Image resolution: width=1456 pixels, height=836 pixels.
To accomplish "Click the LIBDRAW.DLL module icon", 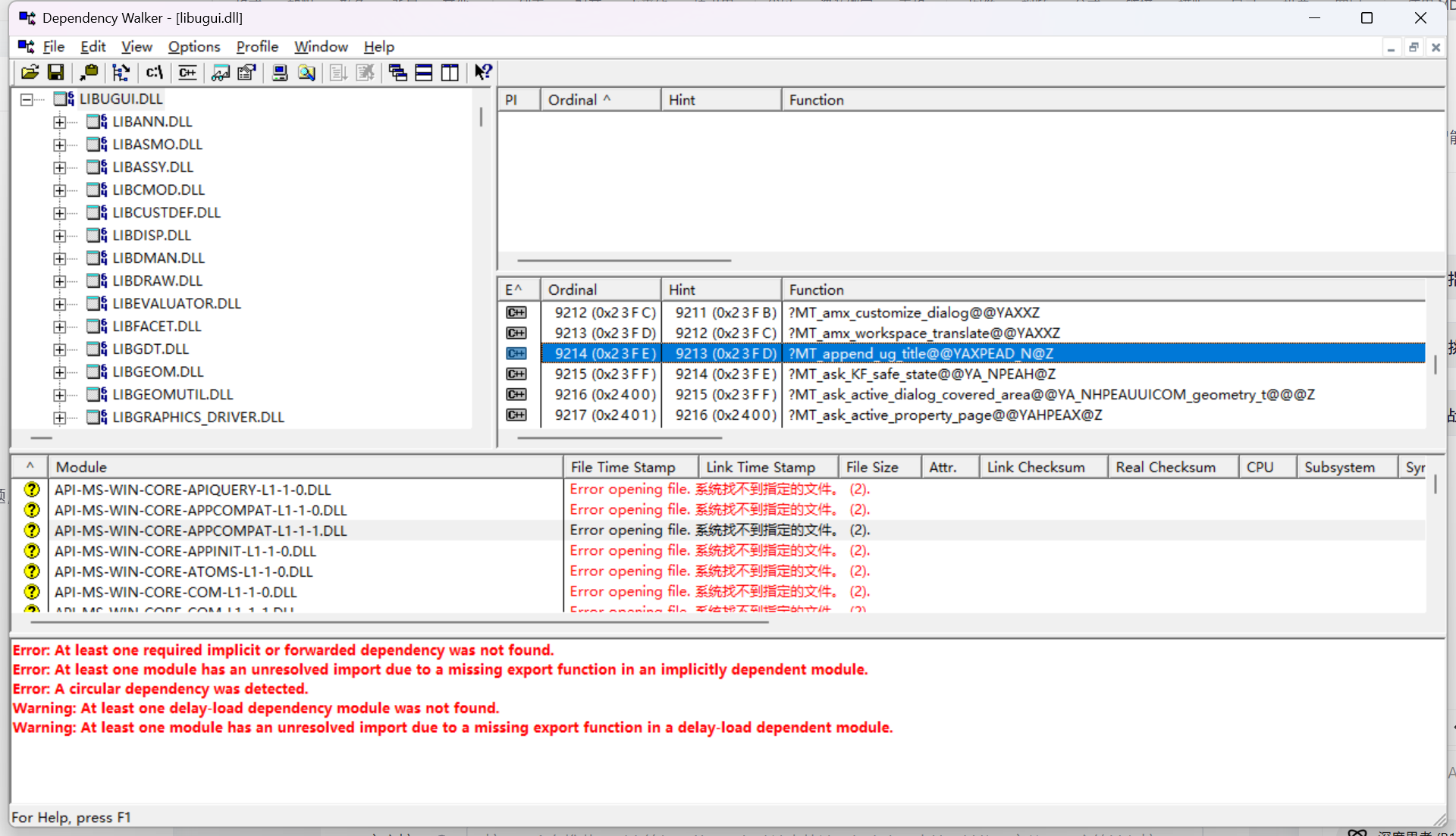I will (97, 280).
